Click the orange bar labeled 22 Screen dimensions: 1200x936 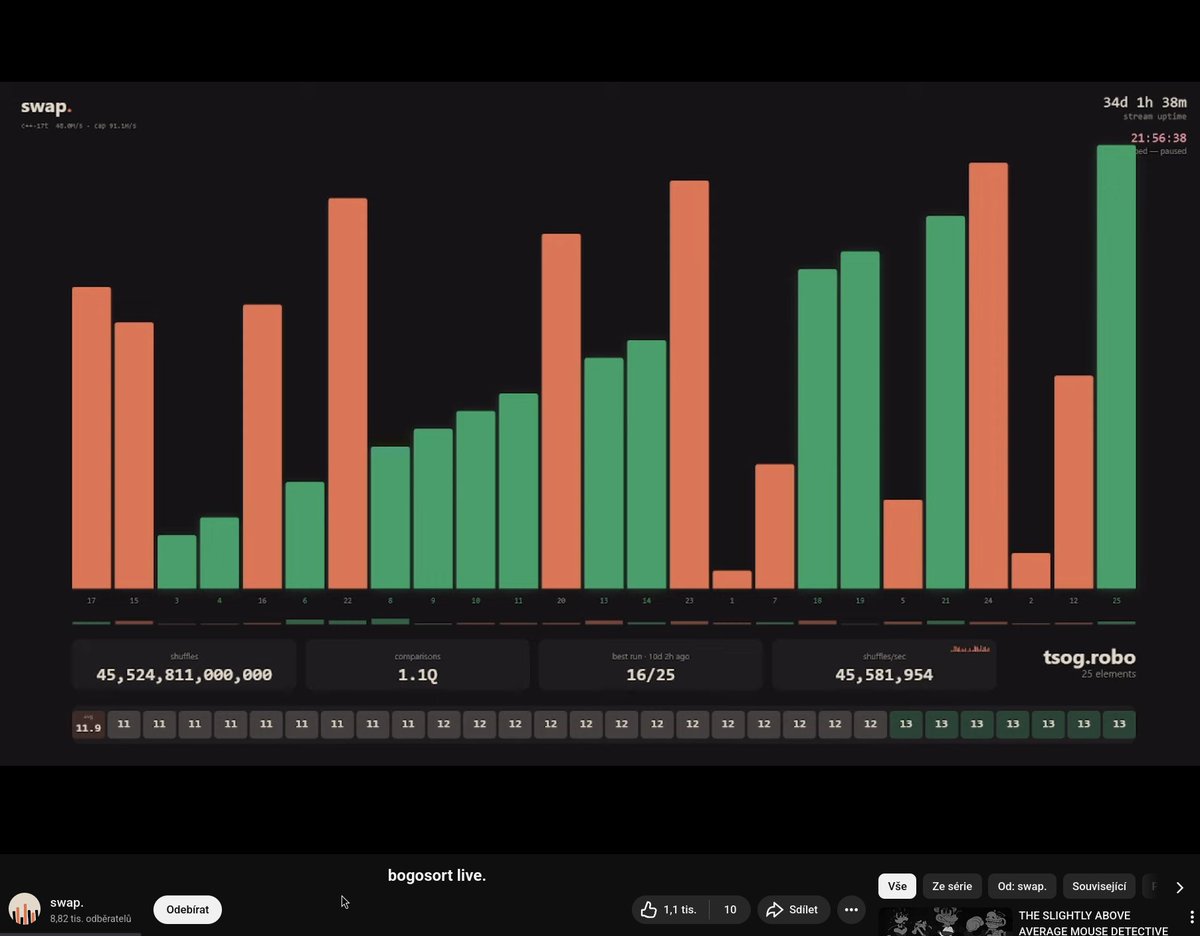tap(348, 394)
